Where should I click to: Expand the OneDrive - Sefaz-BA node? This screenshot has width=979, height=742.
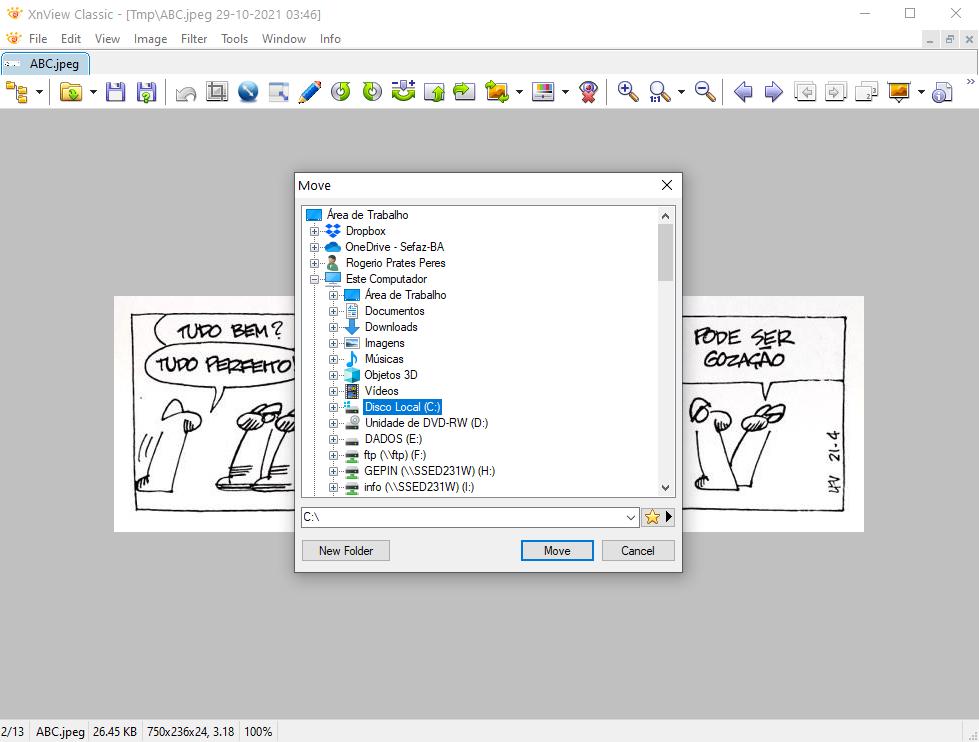click(x=314, y=247)
